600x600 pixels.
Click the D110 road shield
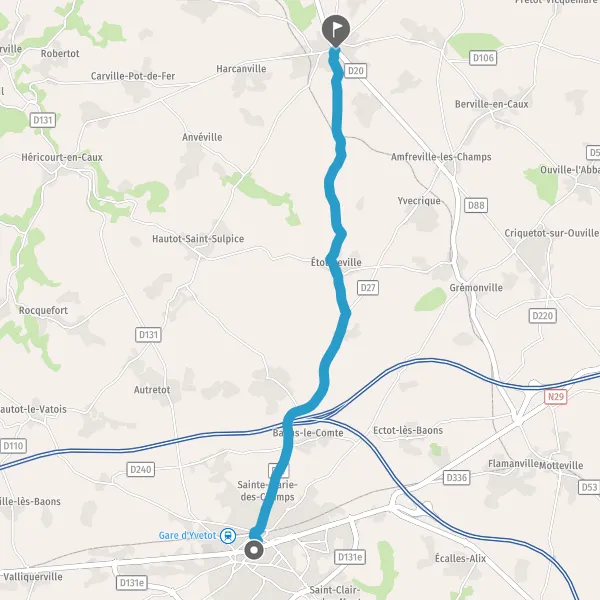pos(13,446)
